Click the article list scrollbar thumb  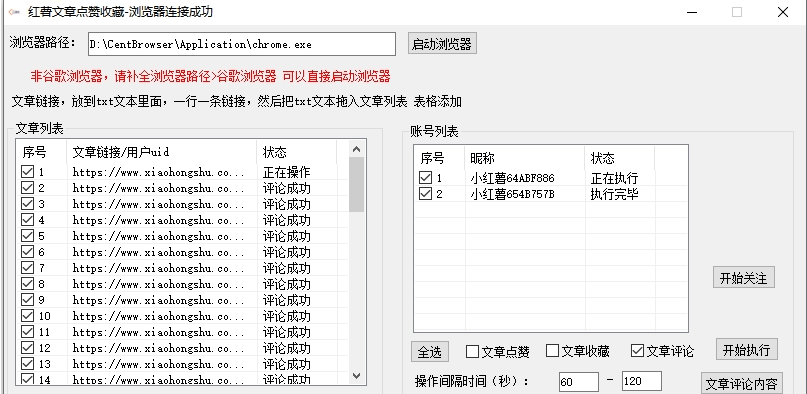356,184
